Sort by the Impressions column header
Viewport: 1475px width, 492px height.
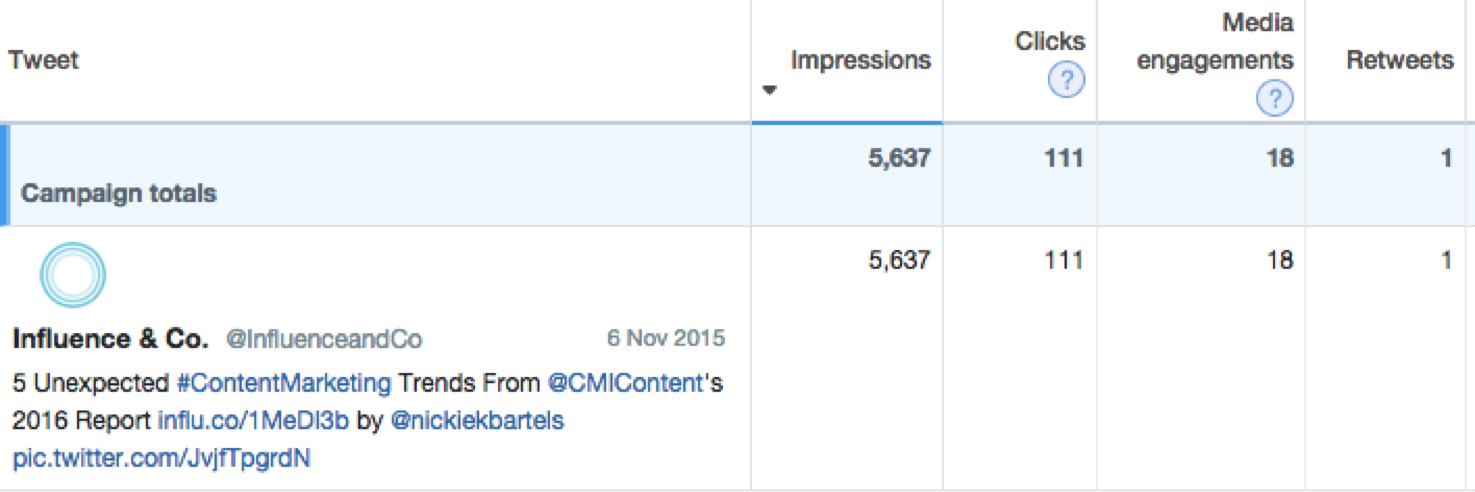(860, 60)
